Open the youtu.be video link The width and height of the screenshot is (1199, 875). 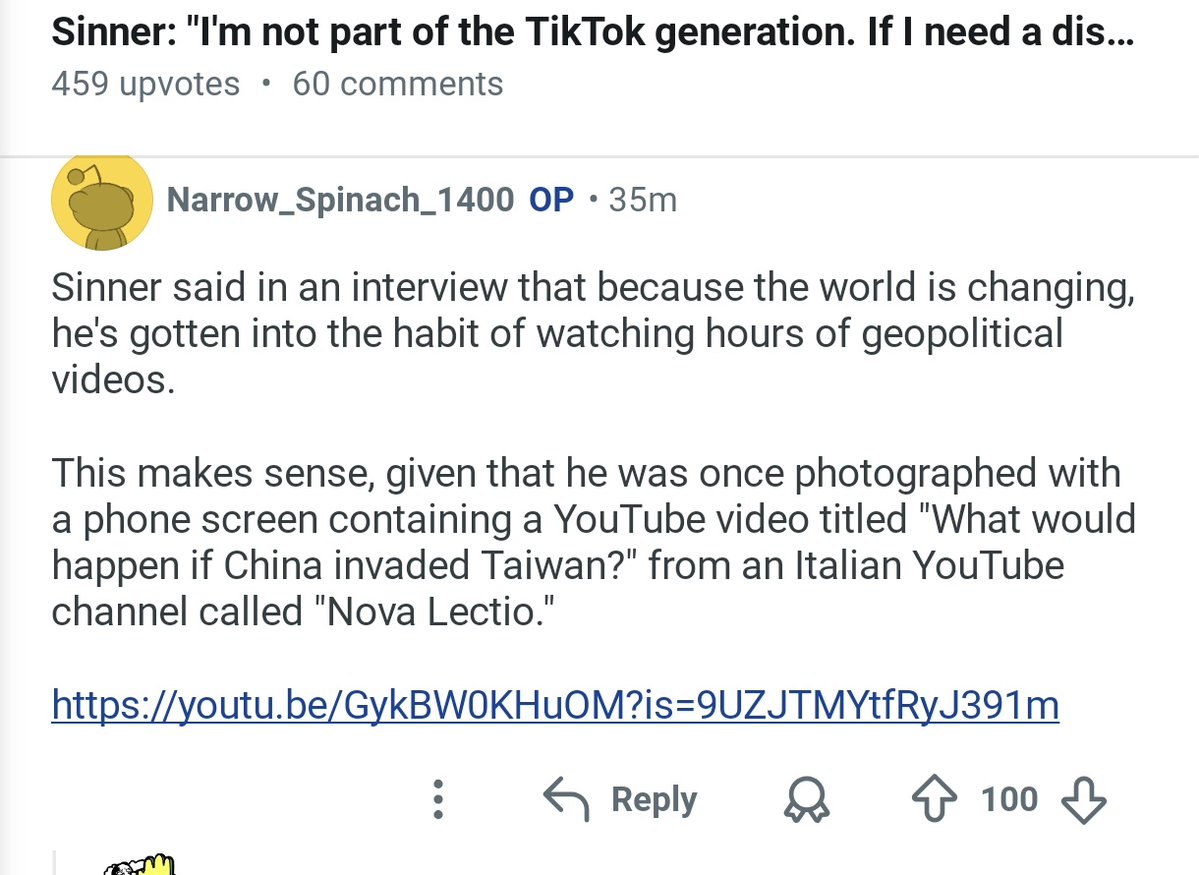tap(555, 706)
